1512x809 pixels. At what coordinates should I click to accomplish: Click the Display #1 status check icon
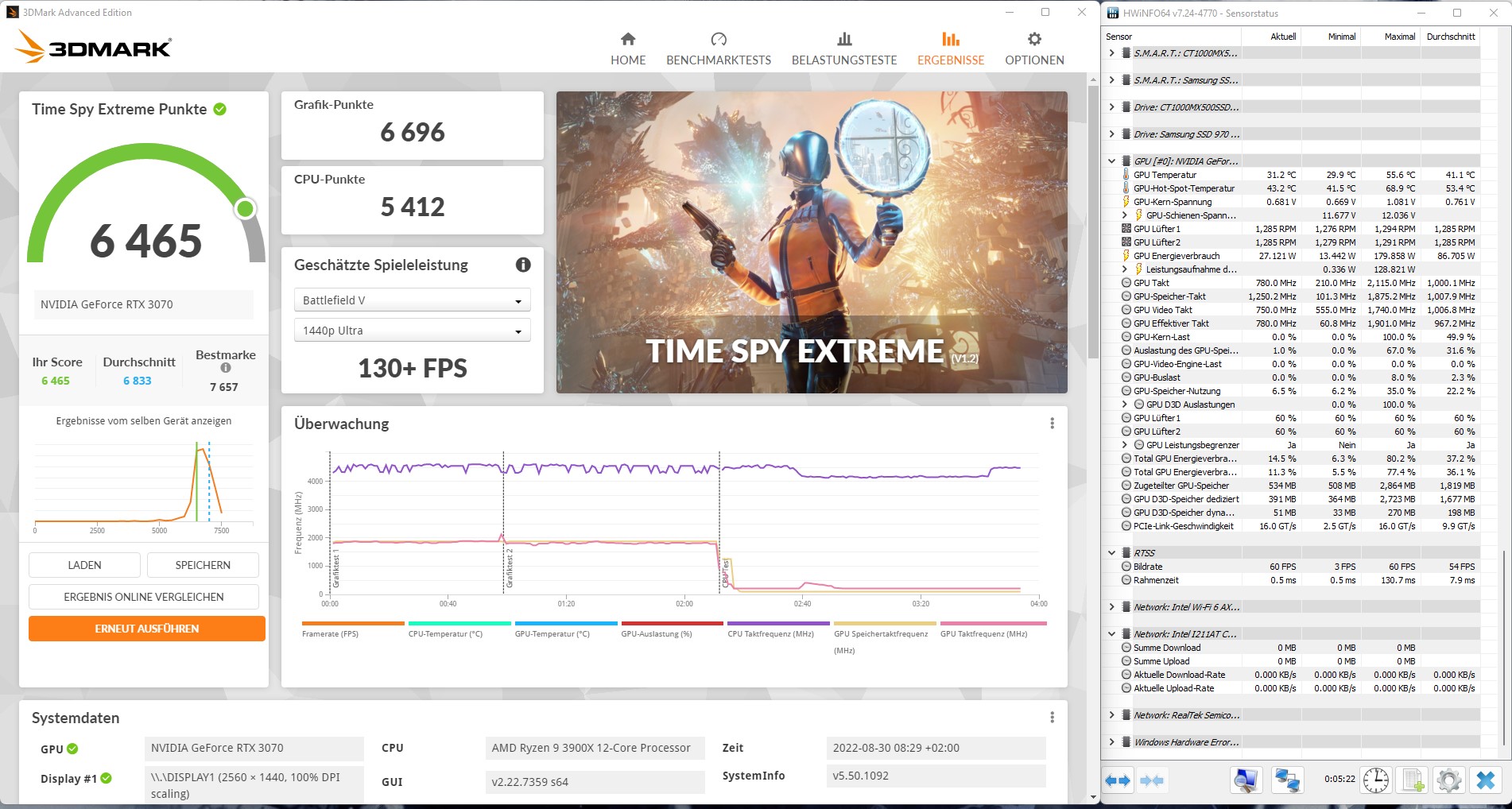pos(106,778)
